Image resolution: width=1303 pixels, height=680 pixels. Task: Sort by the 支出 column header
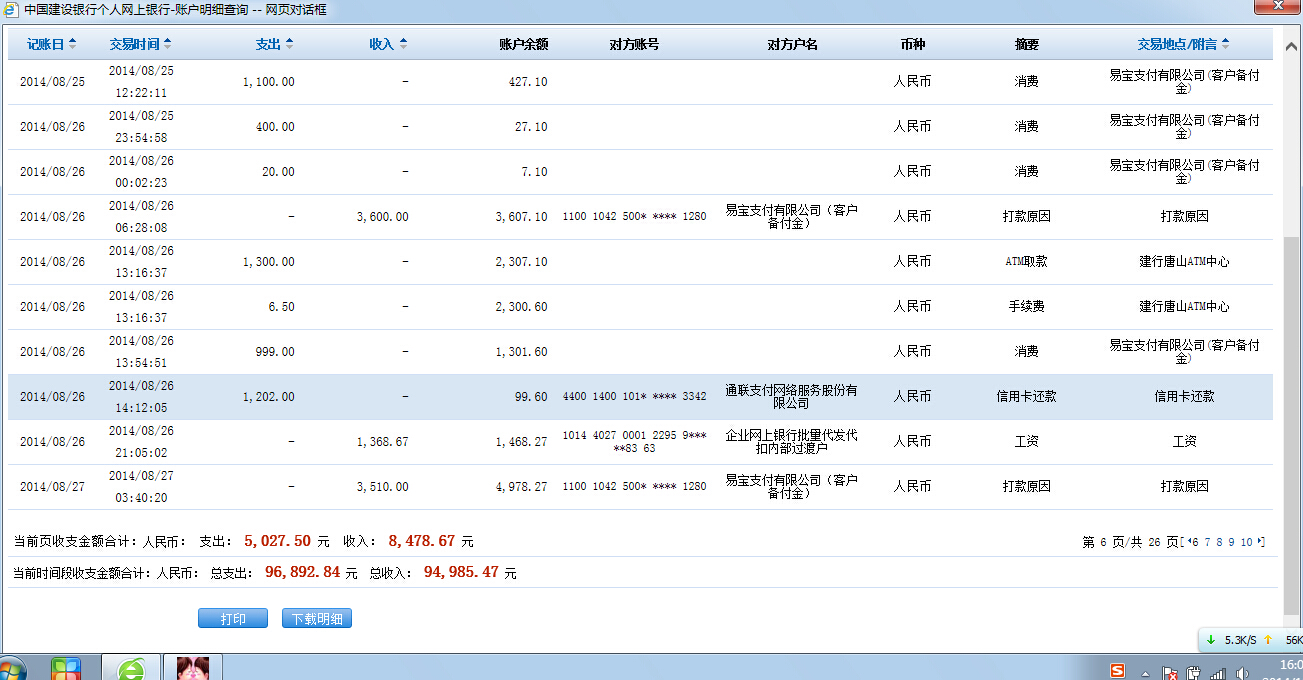[274, 44]
